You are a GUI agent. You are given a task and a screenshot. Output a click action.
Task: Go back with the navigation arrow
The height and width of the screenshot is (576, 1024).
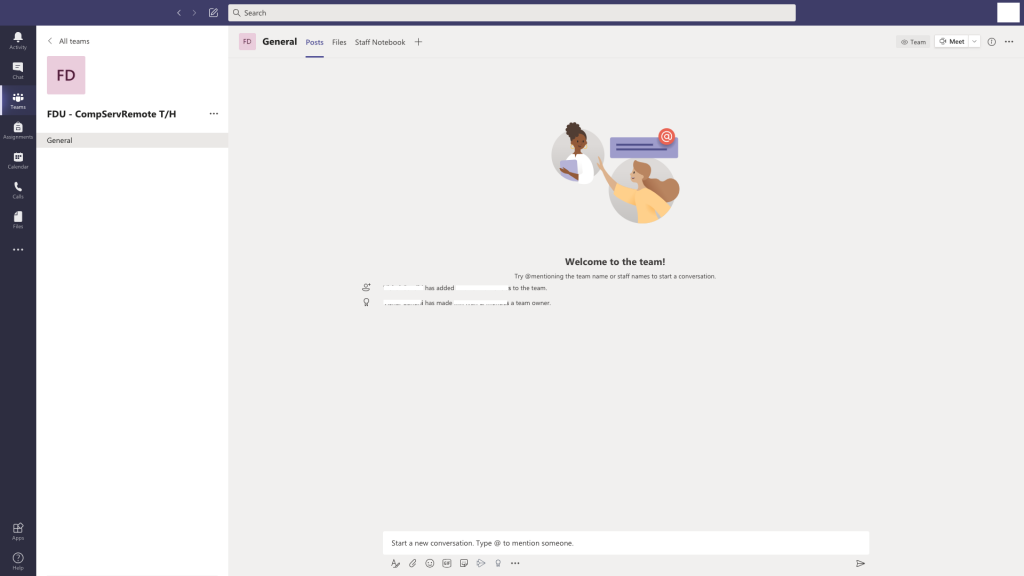(x=179, y=12)
